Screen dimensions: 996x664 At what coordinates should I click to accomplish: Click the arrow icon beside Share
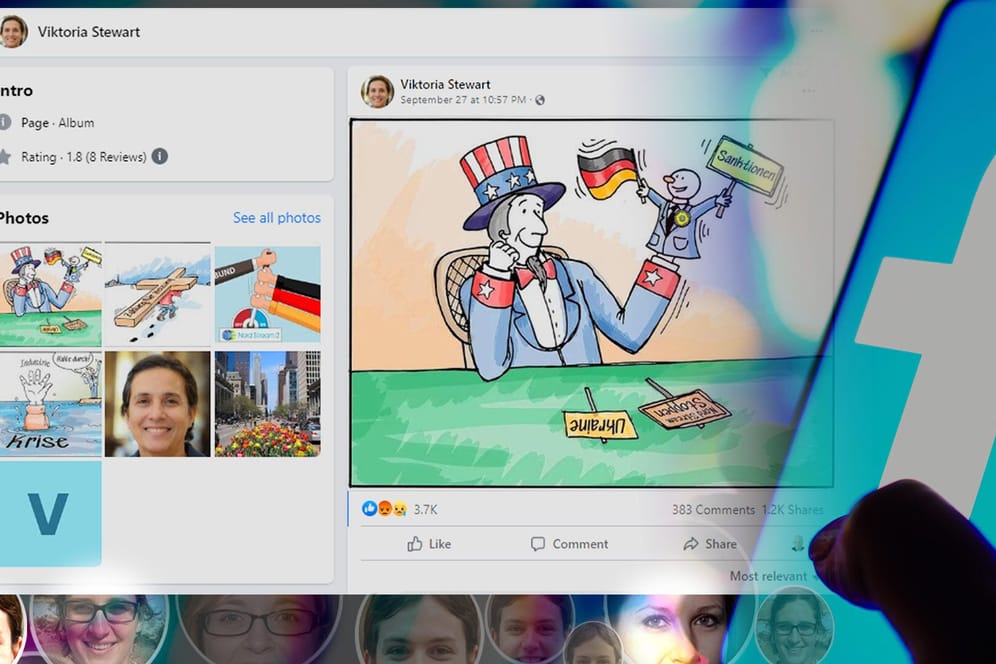690,544
